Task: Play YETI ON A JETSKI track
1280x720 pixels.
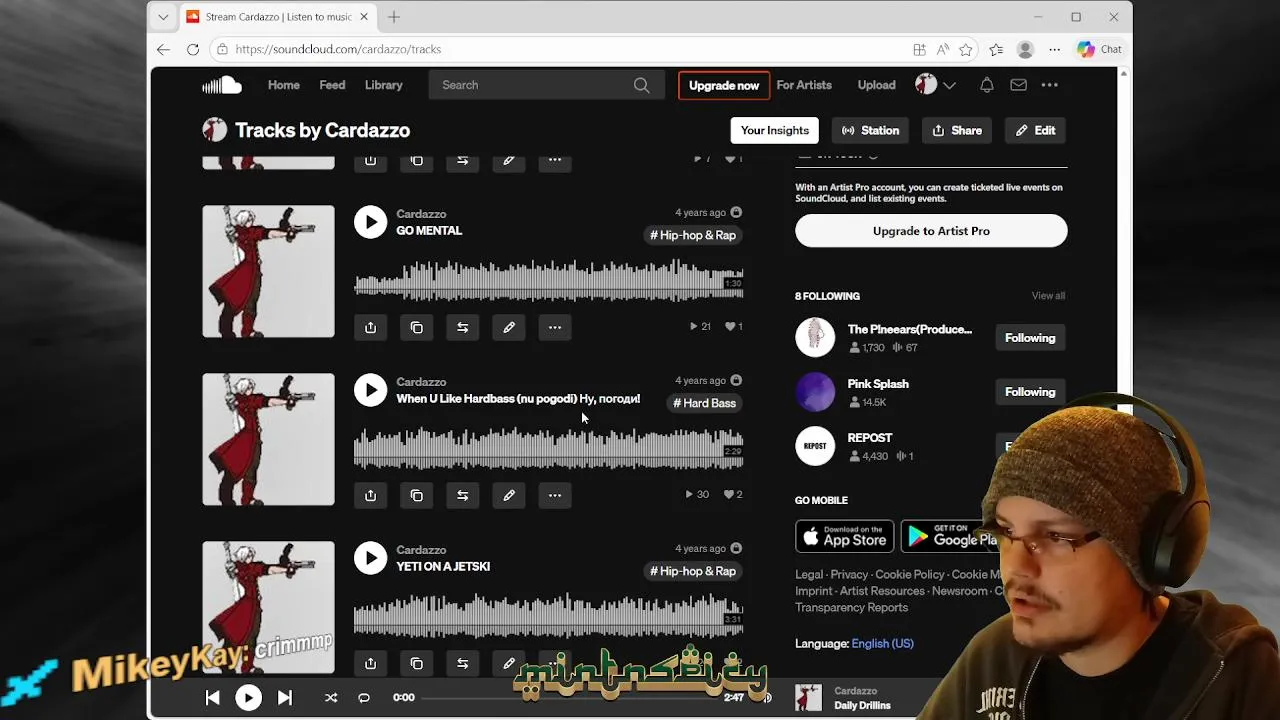Action: 370,558
